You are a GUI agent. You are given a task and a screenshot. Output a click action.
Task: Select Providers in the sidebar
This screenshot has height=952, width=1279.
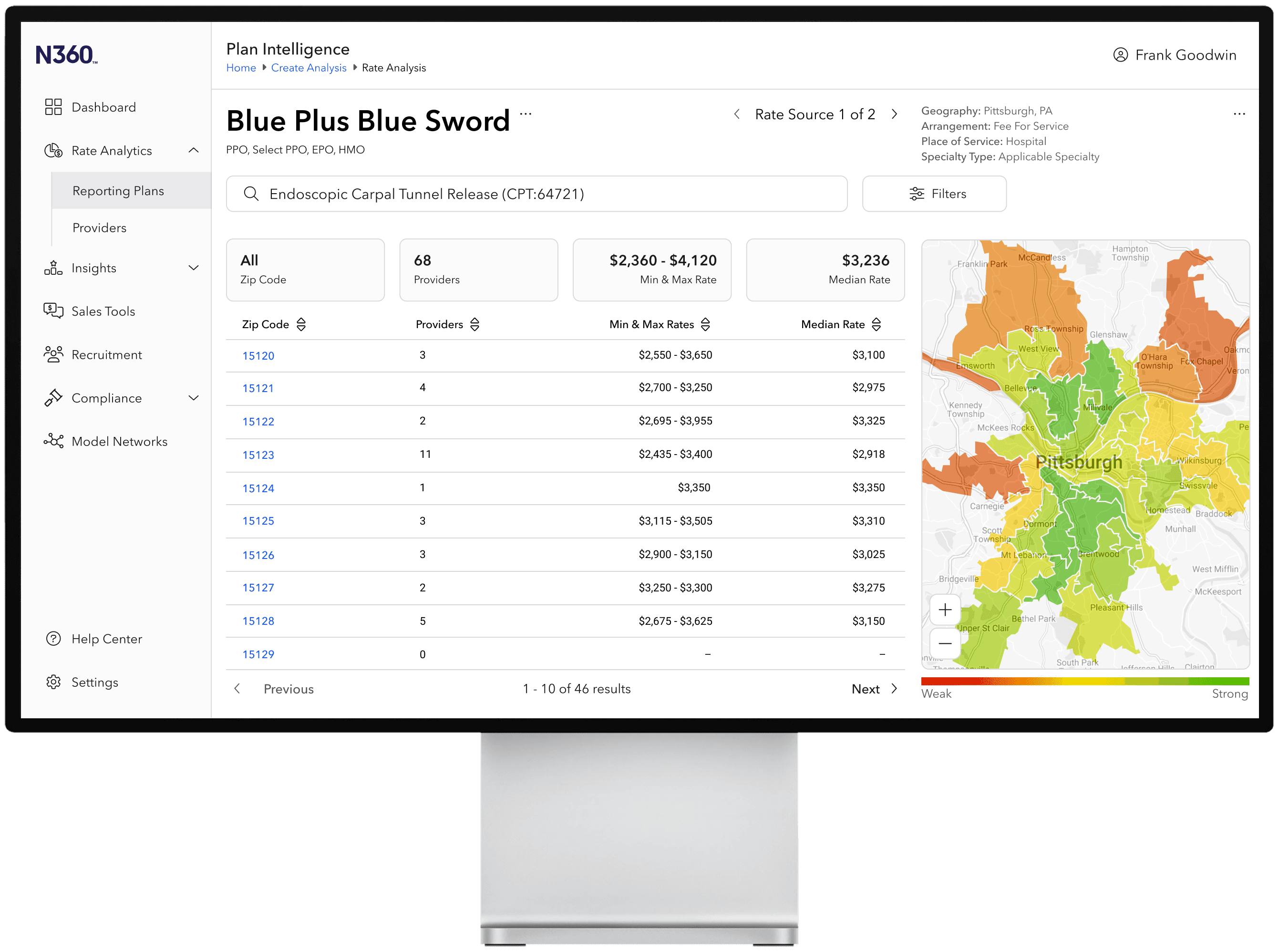(x=99, y=228)
